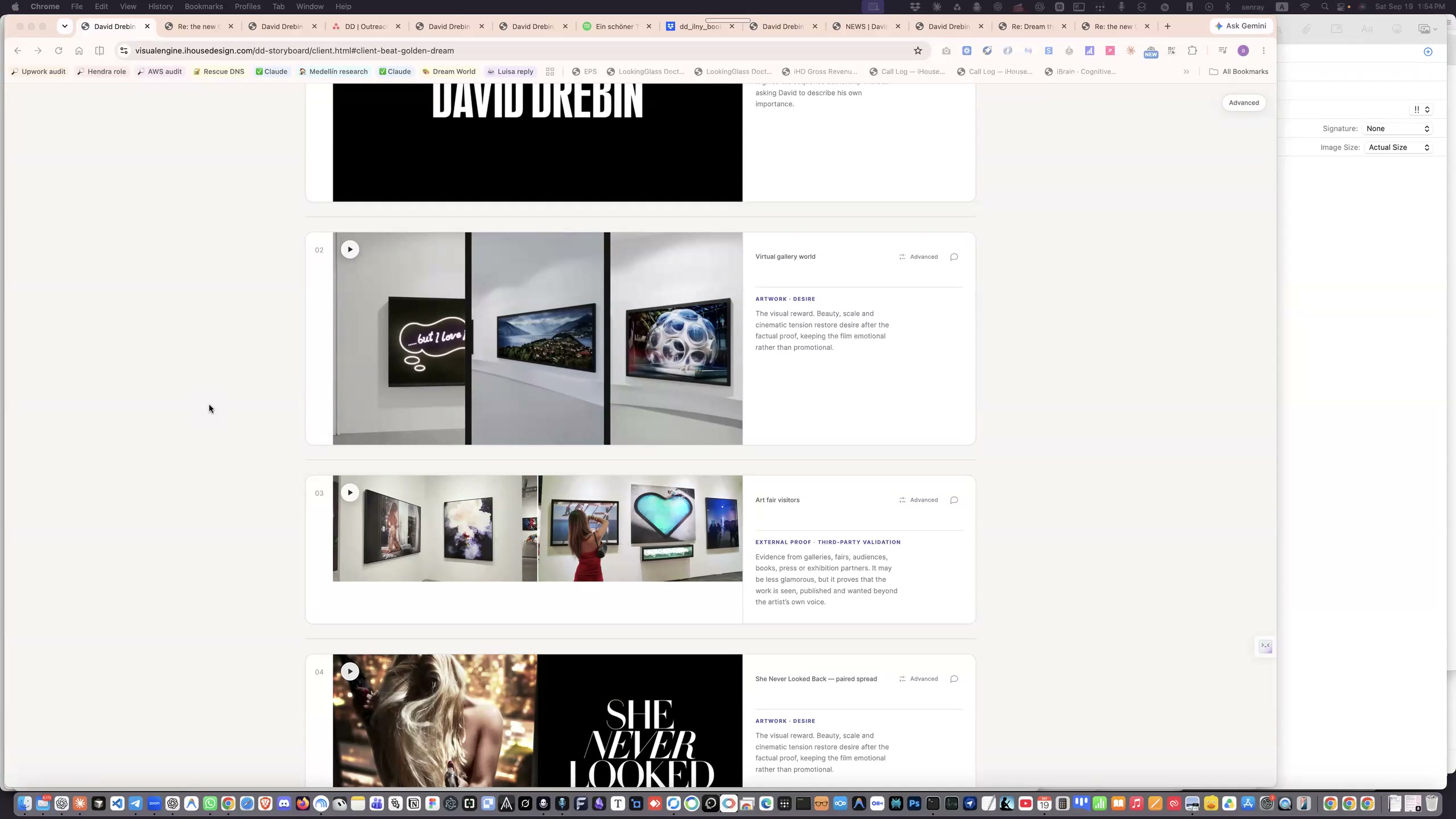The height and width of the screenshot is (819, 1456).
Task: Open the Chrome three-dot menu
Action: 1263,51
